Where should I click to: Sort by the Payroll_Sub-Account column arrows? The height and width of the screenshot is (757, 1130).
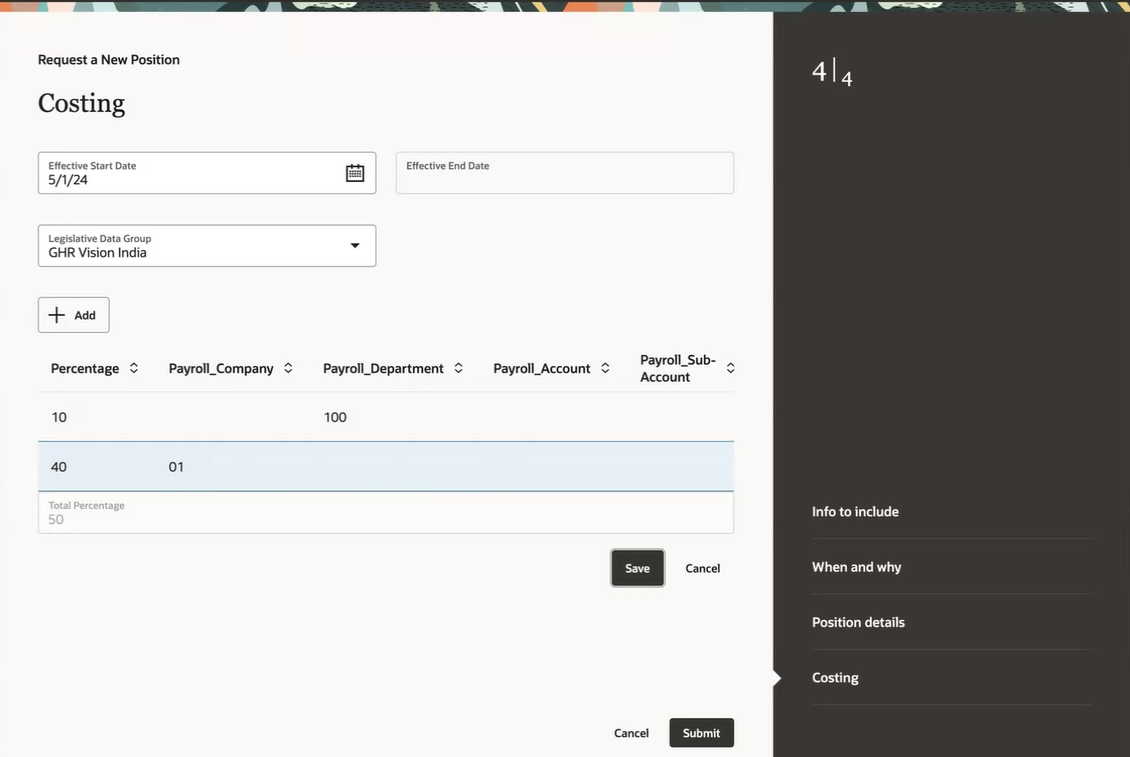point(730,368)
